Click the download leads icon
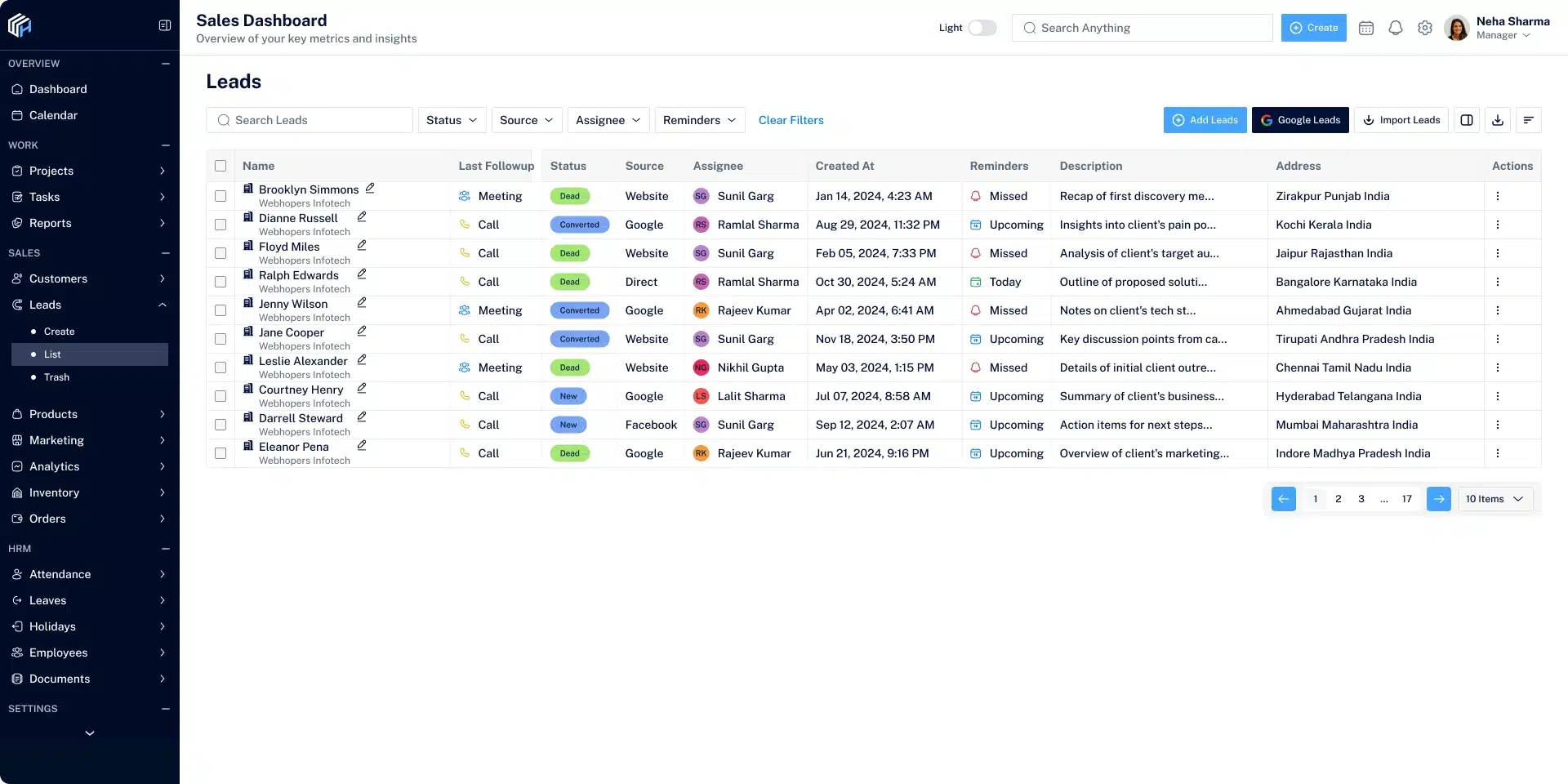 [x=1498, y=120]
